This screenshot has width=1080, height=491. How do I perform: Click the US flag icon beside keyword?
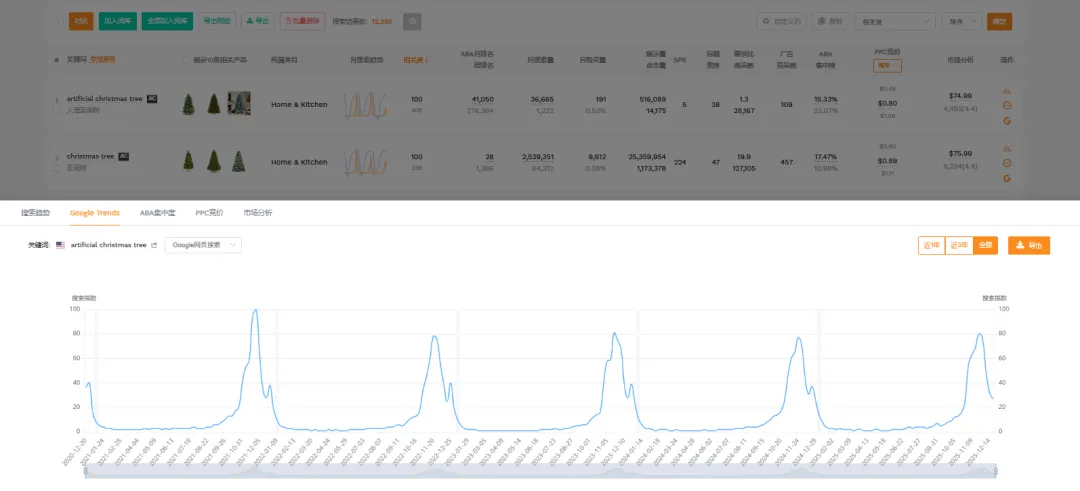(61, 245)
